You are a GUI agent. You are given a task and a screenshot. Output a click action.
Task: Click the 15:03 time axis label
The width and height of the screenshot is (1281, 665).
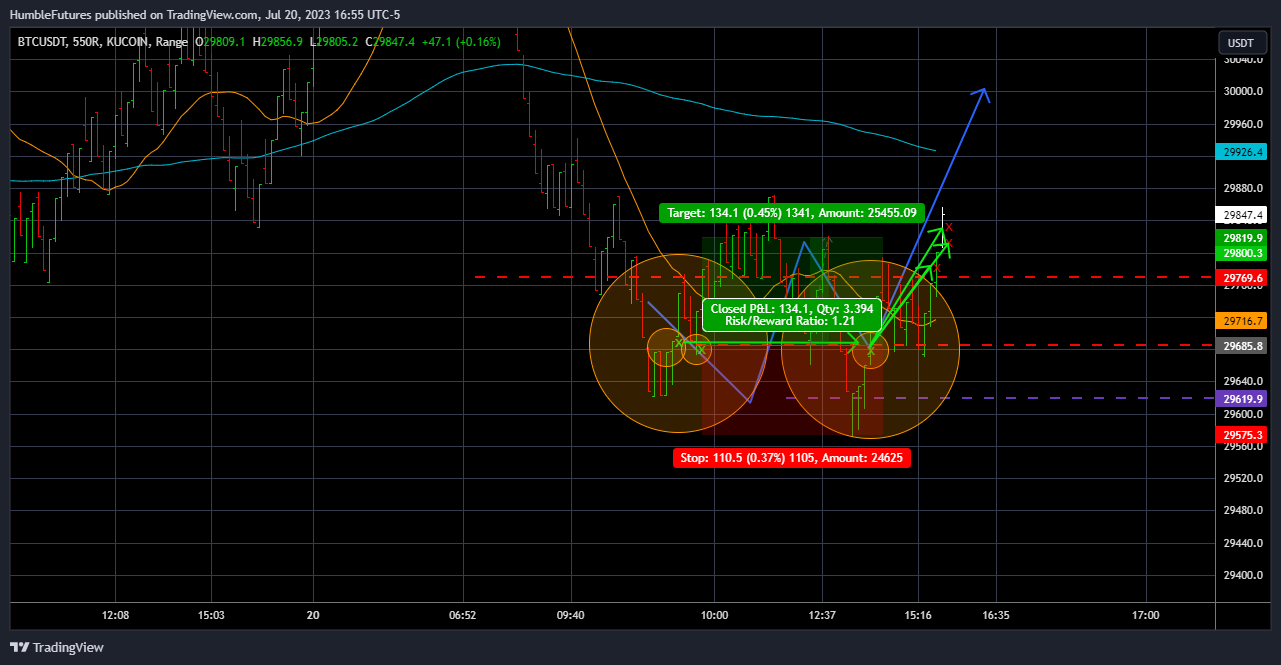pos(211,615)
